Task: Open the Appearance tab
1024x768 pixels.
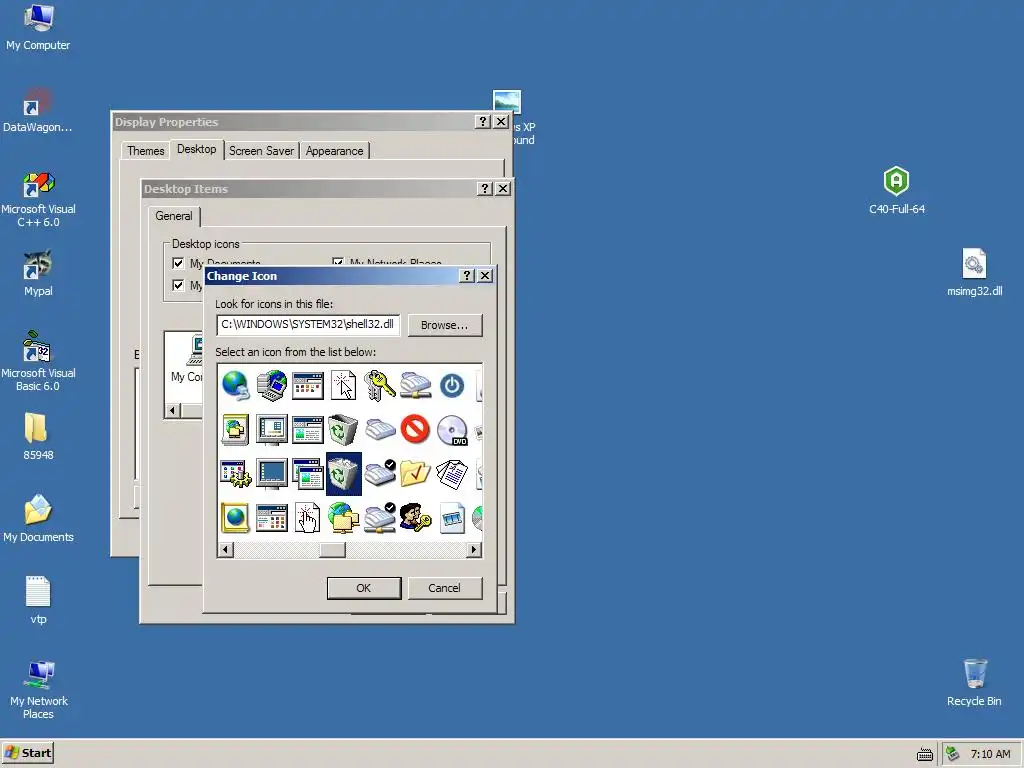Action: coord(334,151)
